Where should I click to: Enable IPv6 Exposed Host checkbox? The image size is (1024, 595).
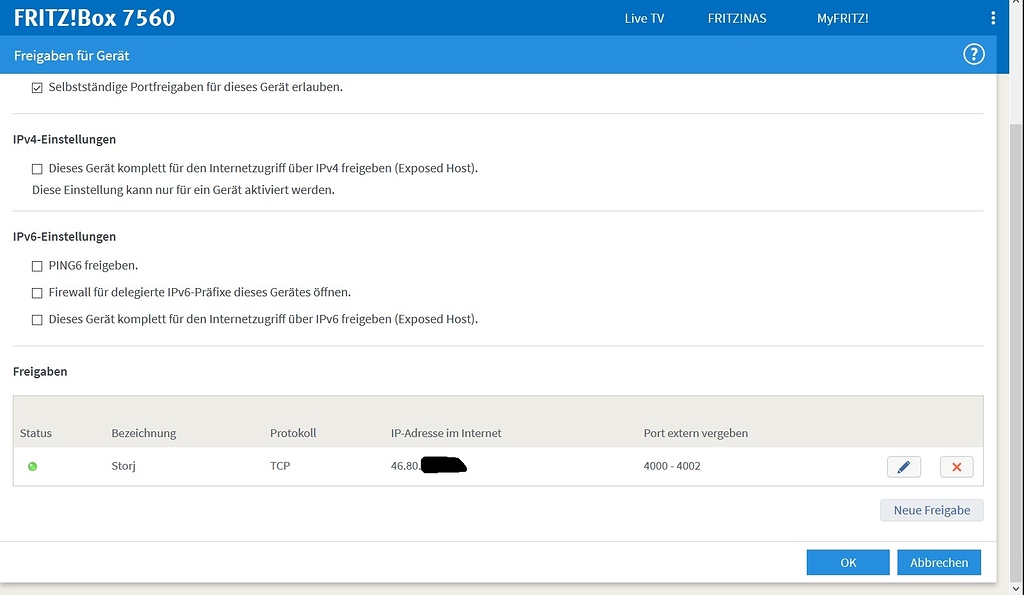[37, 319]
